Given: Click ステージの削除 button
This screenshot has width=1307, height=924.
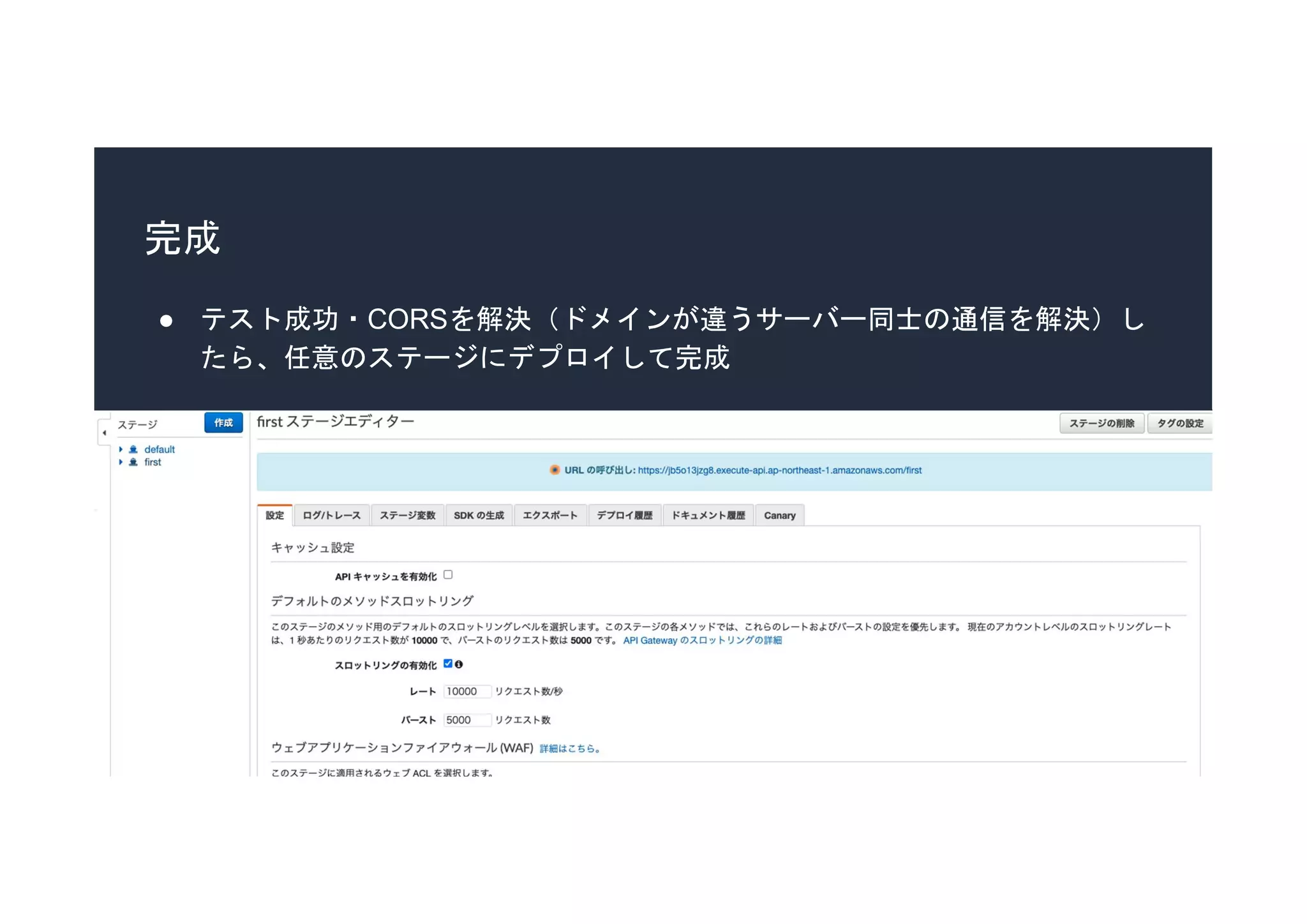Looking at the screenshot, I should (x=1102, y=423).
